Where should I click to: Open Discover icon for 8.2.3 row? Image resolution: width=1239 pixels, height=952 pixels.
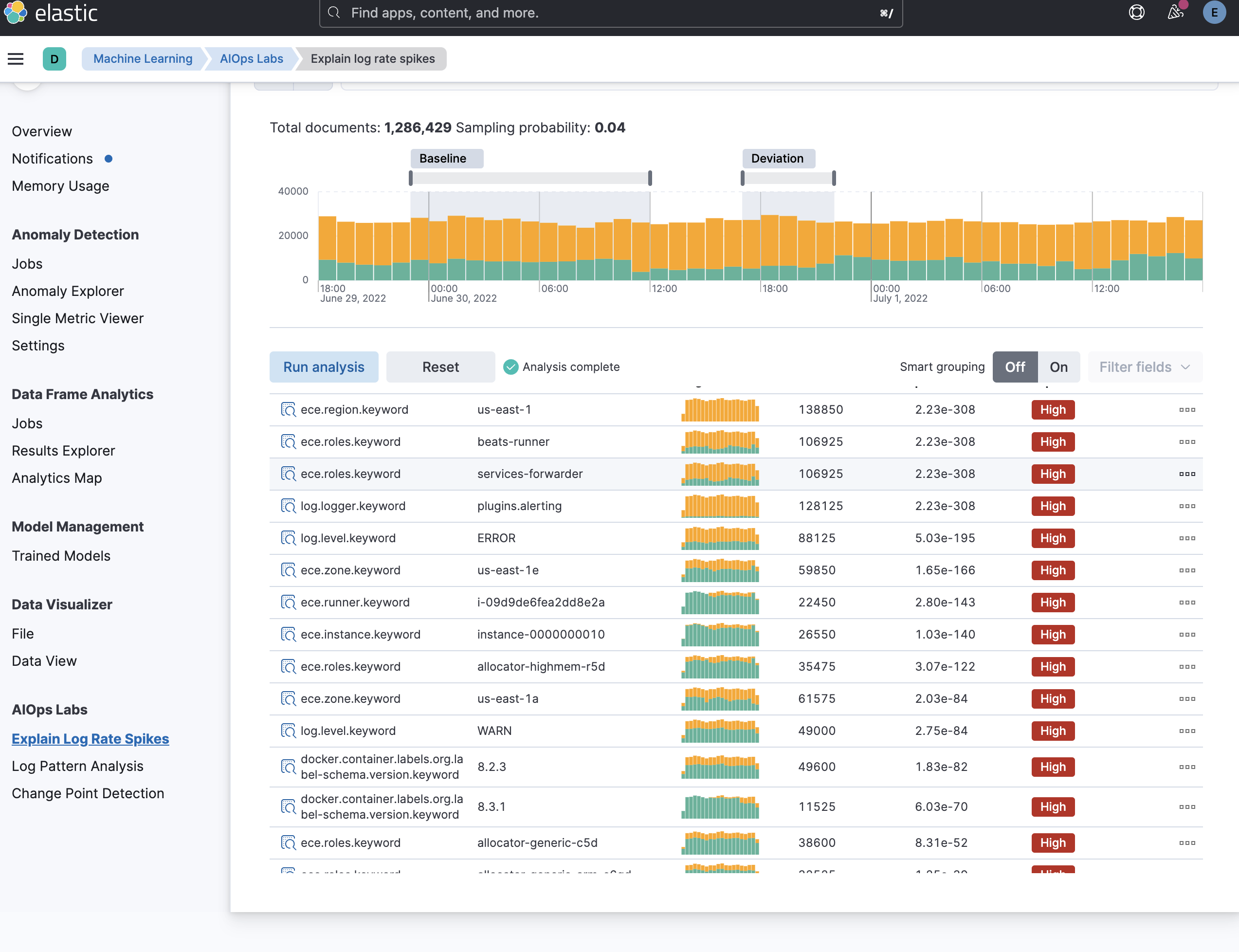[289, 767]
